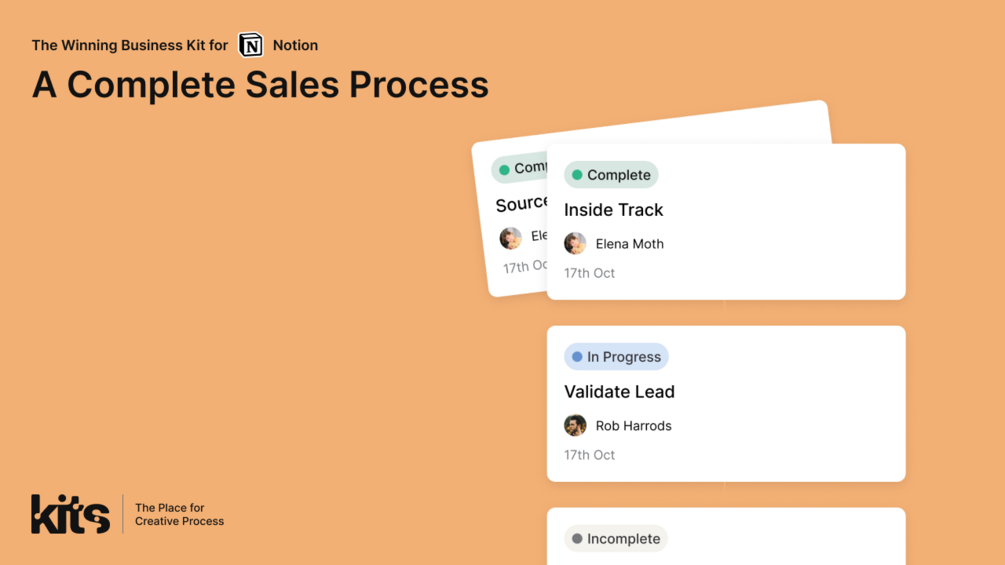
Task: Select the Incomplete status badge
Action: click(x=616, y=539)
